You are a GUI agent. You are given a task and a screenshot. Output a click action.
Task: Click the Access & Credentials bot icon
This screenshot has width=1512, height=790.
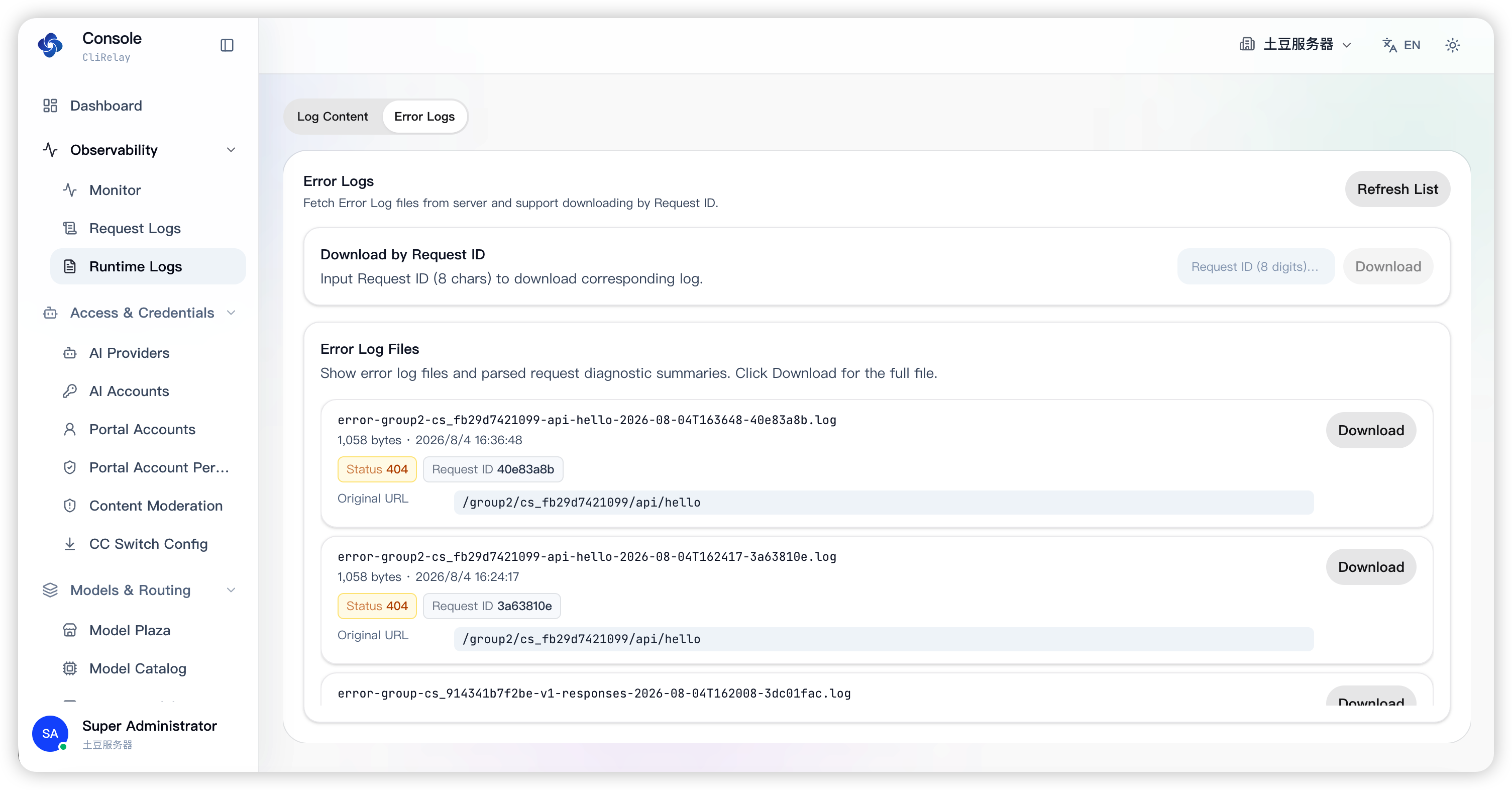(x=50, y=313)
